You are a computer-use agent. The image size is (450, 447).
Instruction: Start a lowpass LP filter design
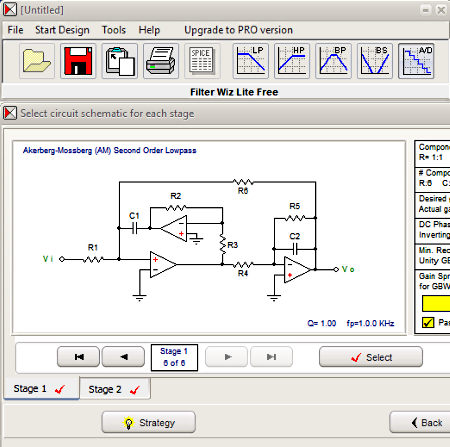(x=251, y=61)
